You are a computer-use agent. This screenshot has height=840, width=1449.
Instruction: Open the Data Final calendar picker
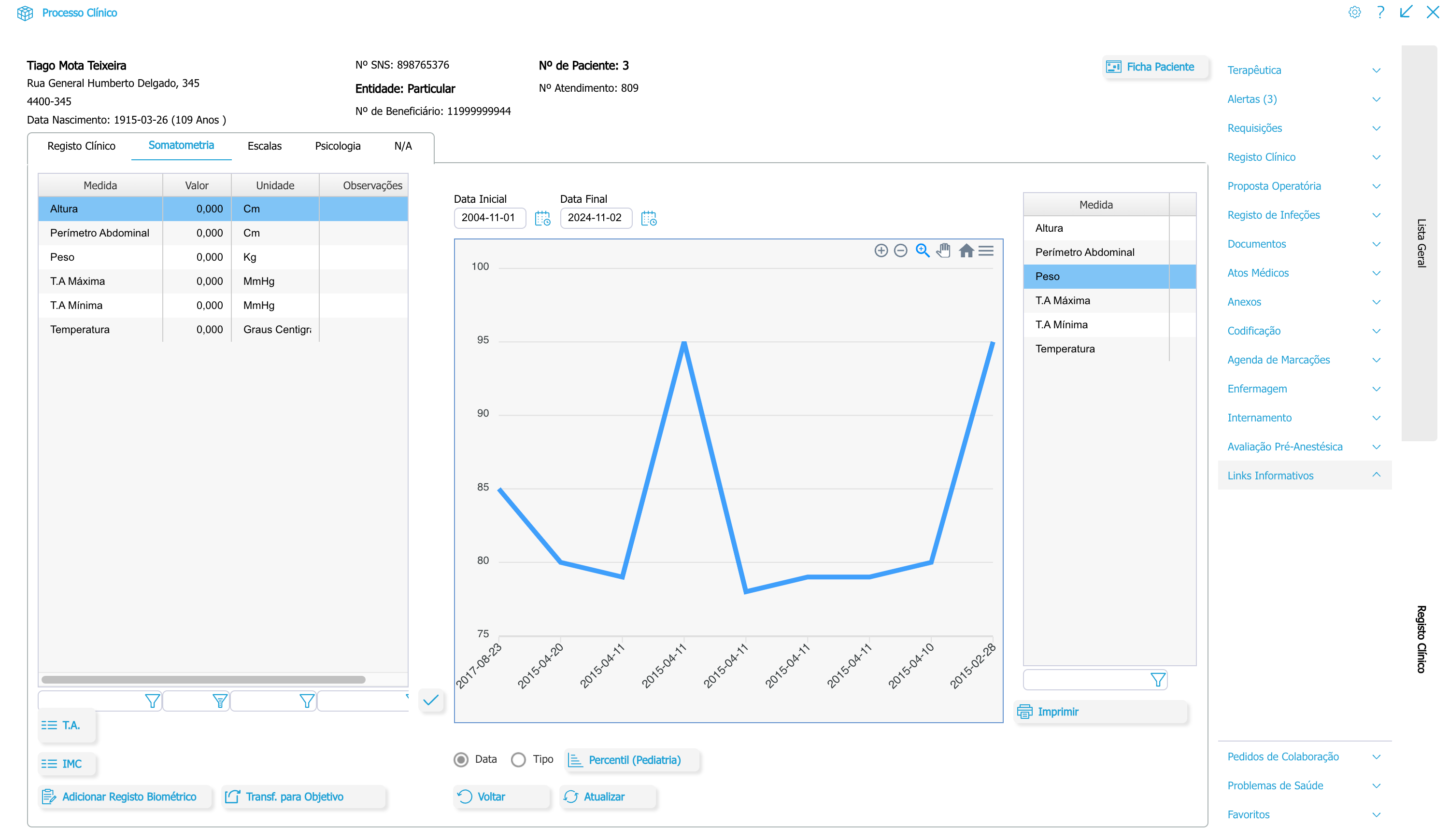tap(649, 218)
